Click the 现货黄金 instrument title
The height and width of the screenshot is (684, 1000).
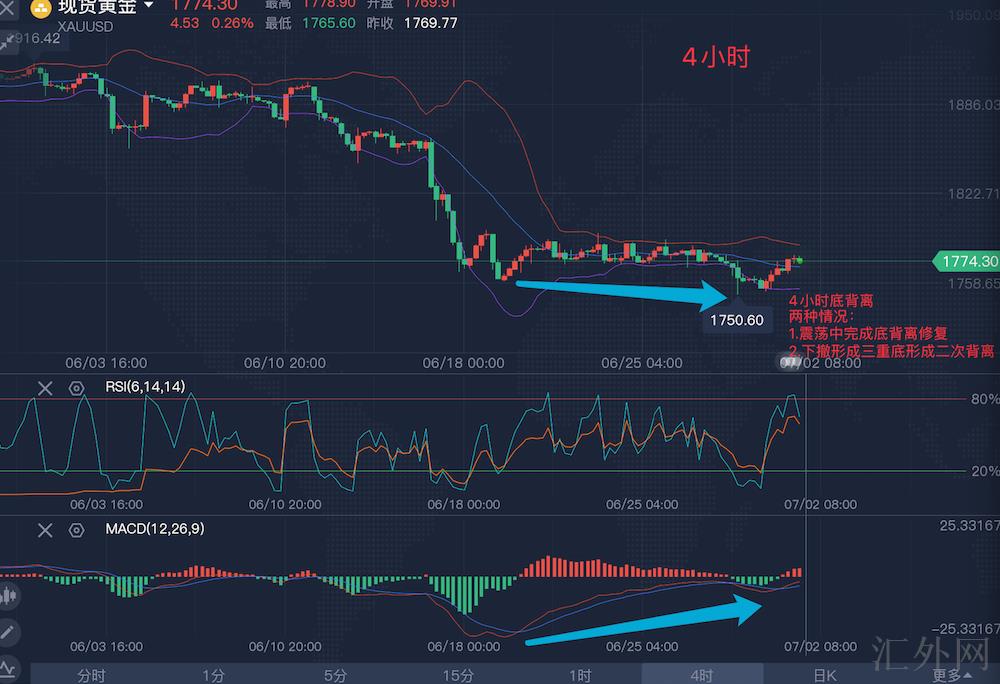coord(98,6)
